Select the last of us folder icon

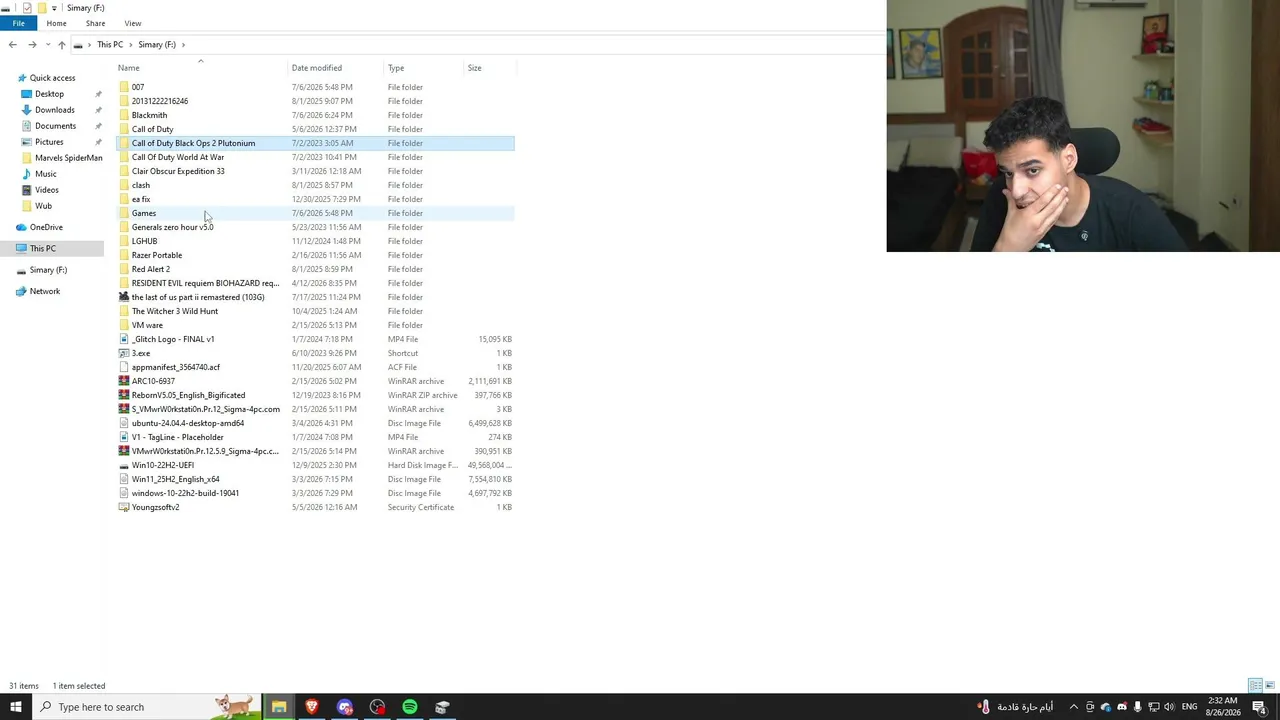(124, 297)
